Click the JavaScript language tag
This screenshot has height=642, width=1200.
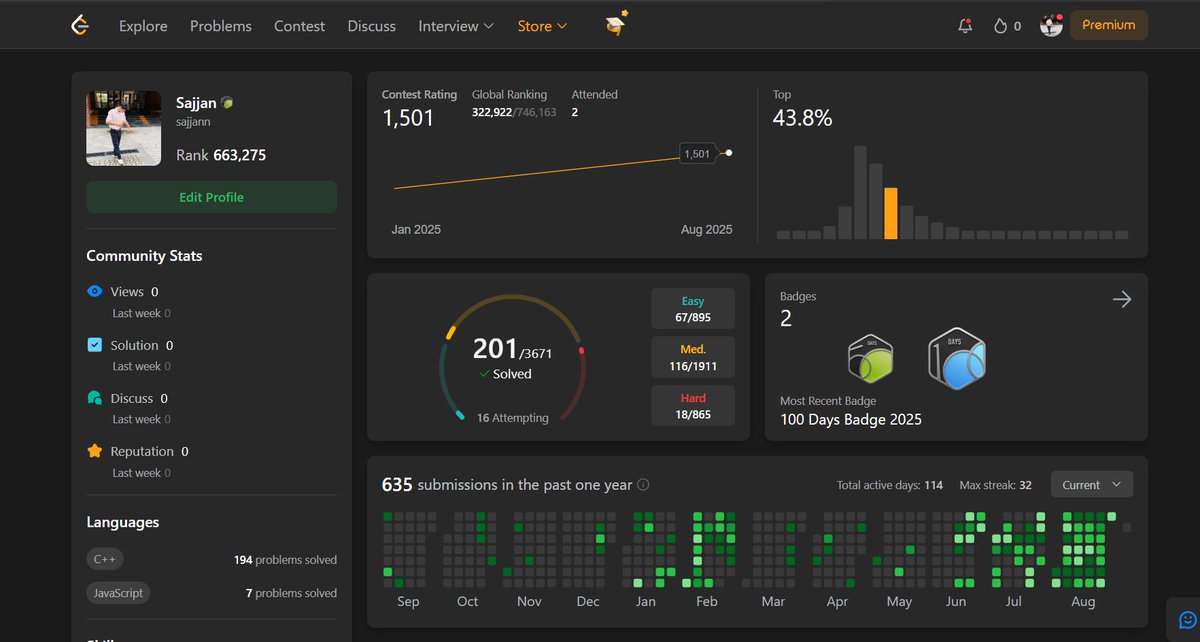click(118, 593)
